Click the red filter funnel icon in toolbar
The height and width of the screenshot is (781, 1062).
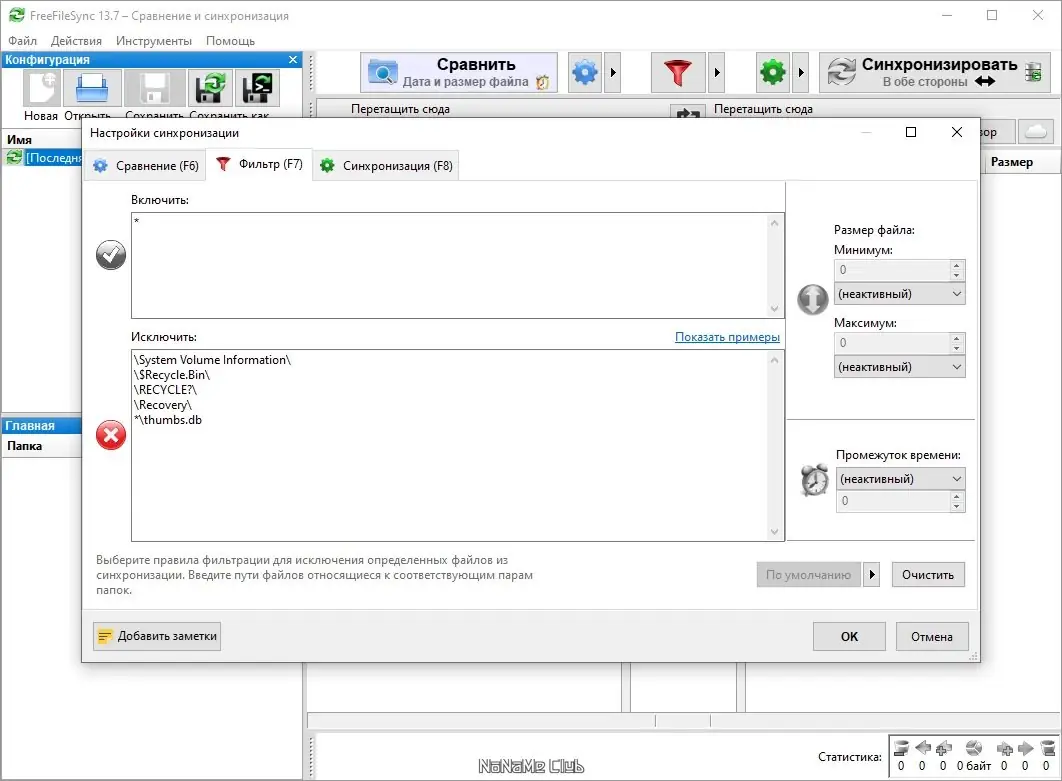[x=678, y=72]
